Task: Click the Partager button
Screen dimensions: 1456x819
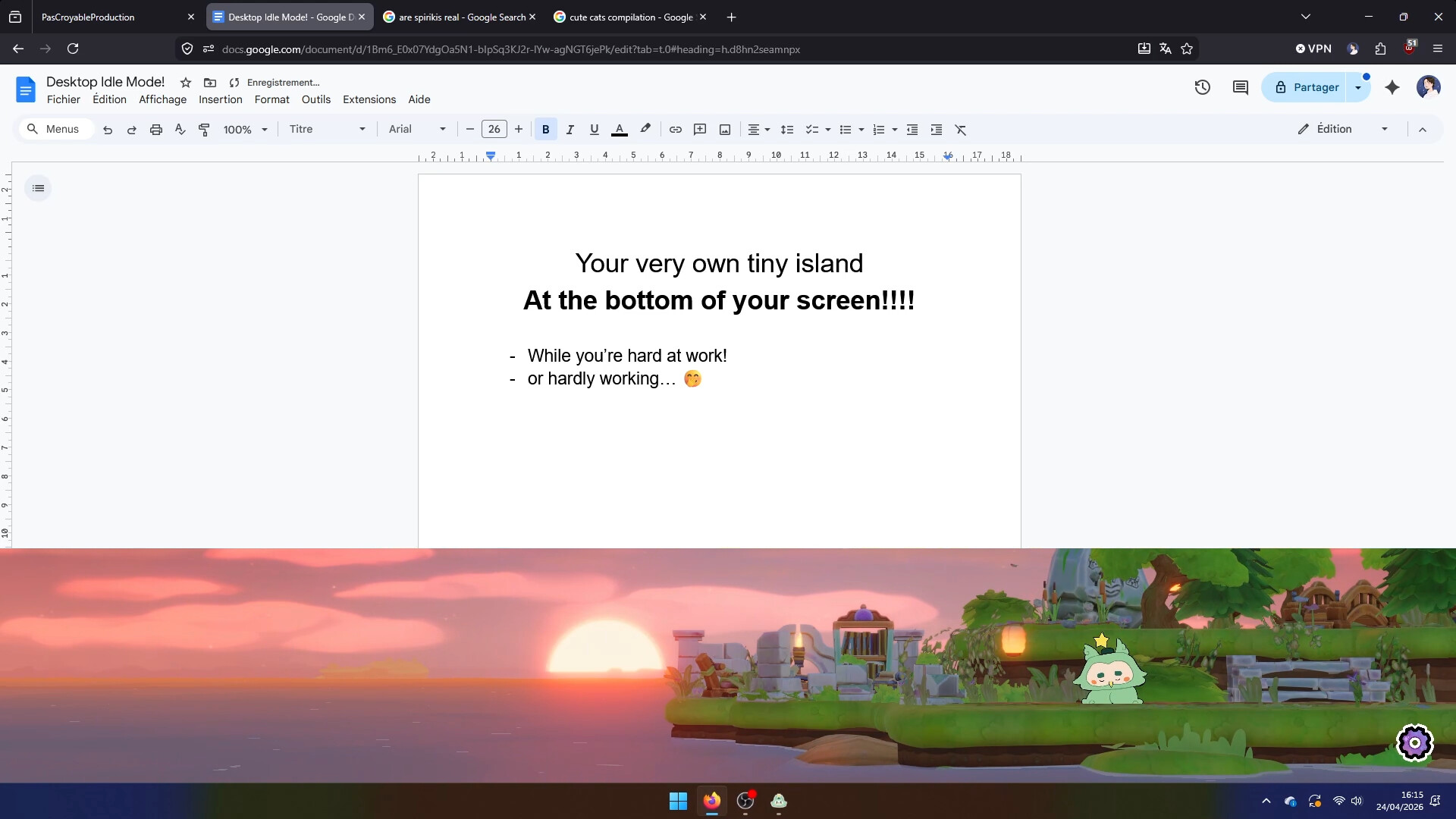Action: pos(1313,87)
